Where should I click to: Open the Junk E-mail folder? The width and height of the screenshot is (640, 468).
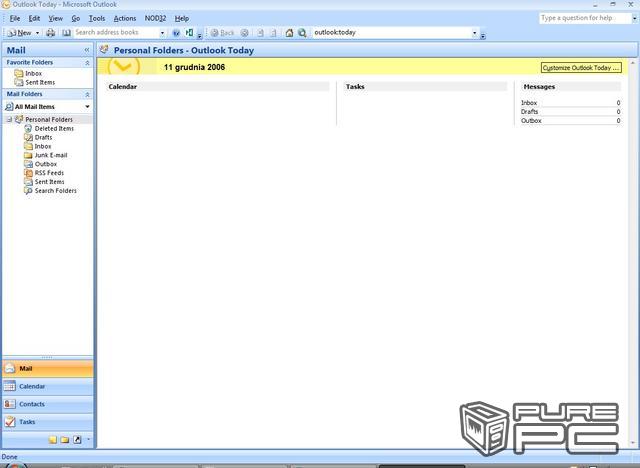[51, 155]
